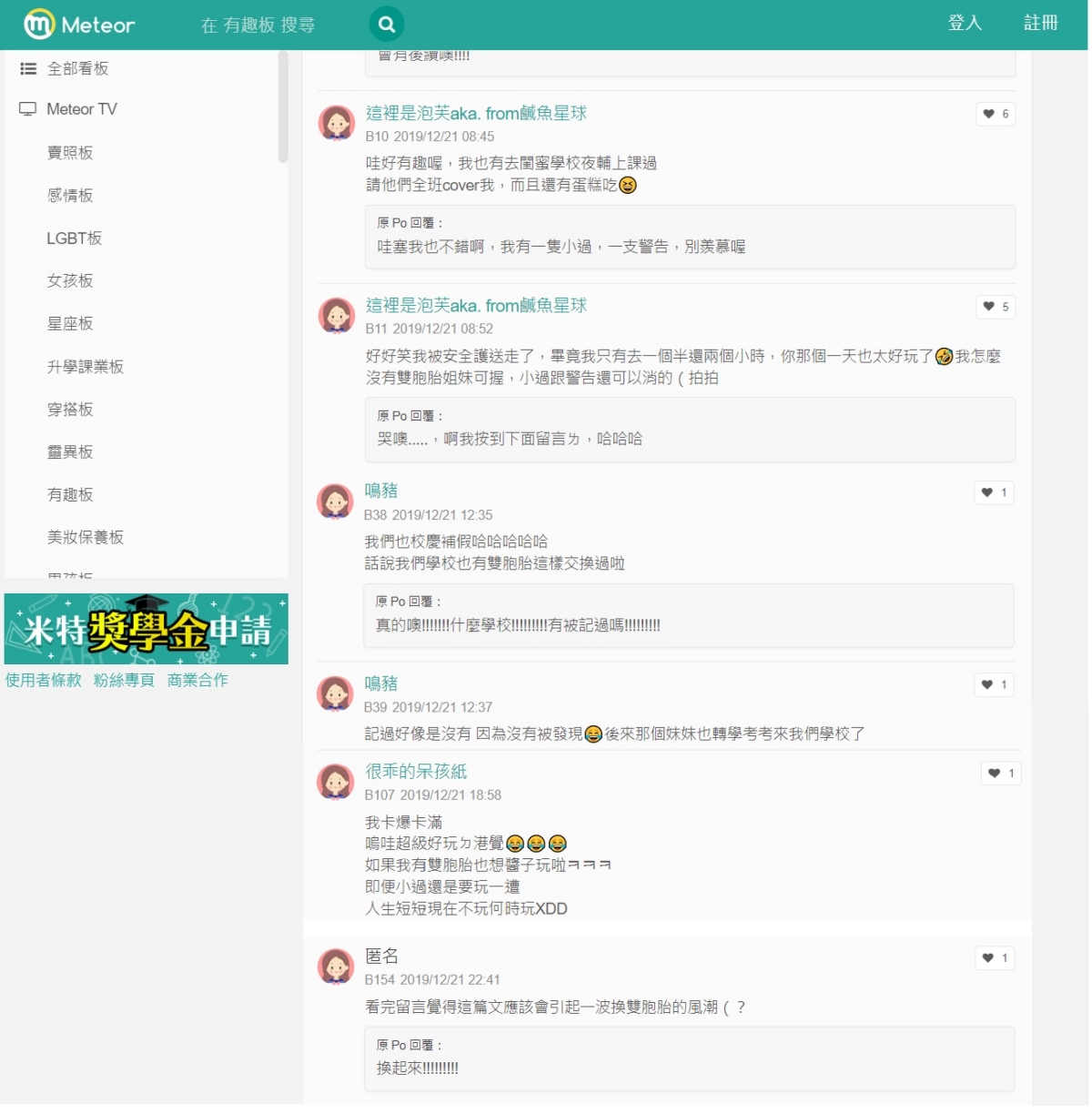Select 感情板 in the sidebar

click(x=70, y=196)
